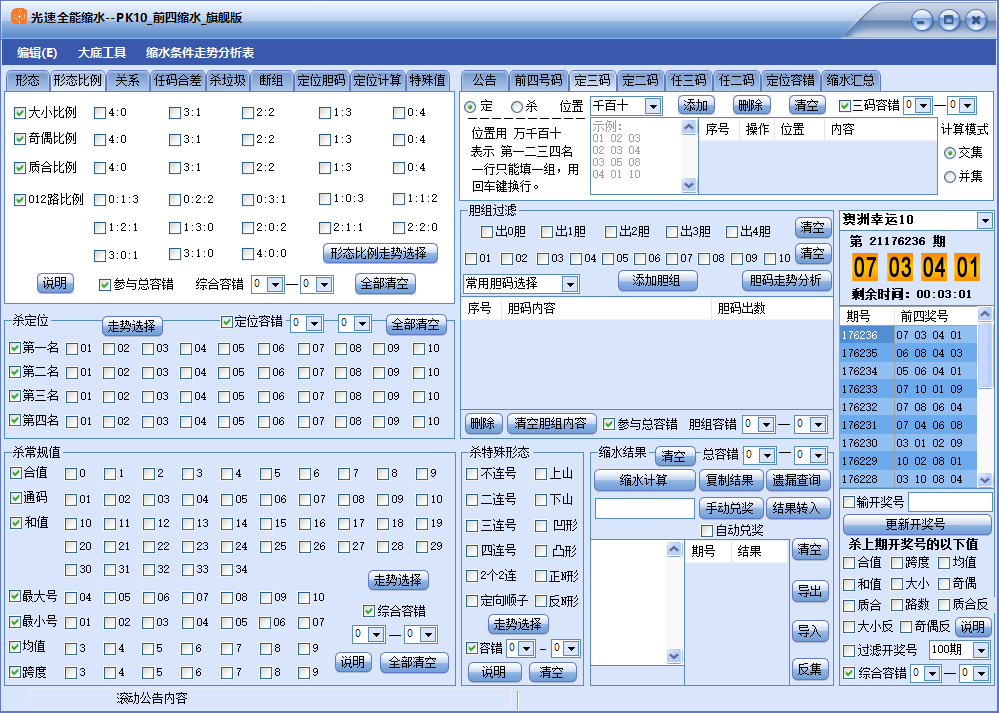This screenshot has width=999, height=713.
Task: Click the 形态比例走势选择 button
Action: (380, 253)
